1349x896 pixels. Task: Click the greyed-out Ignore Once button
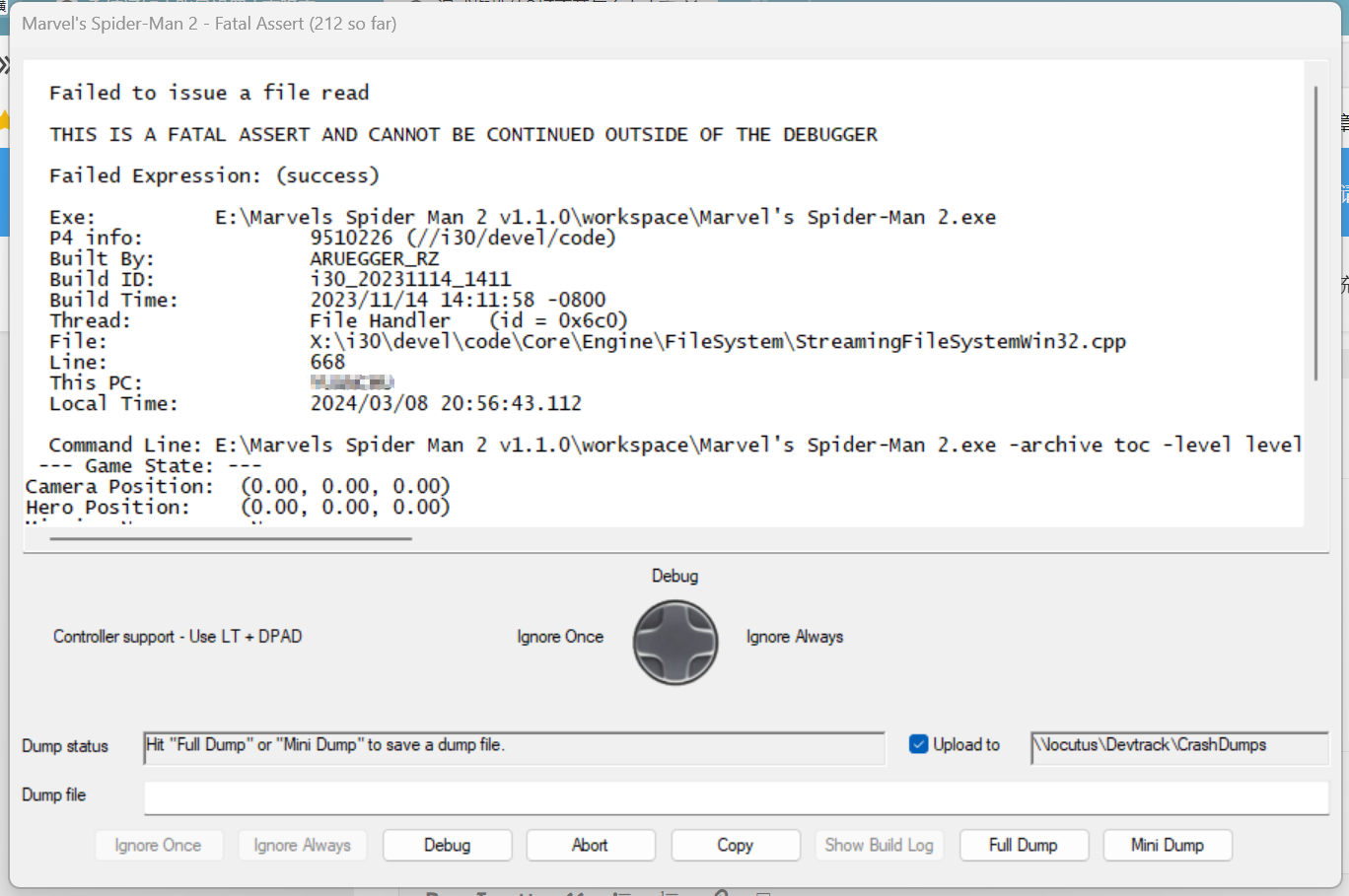pos(158,845)
